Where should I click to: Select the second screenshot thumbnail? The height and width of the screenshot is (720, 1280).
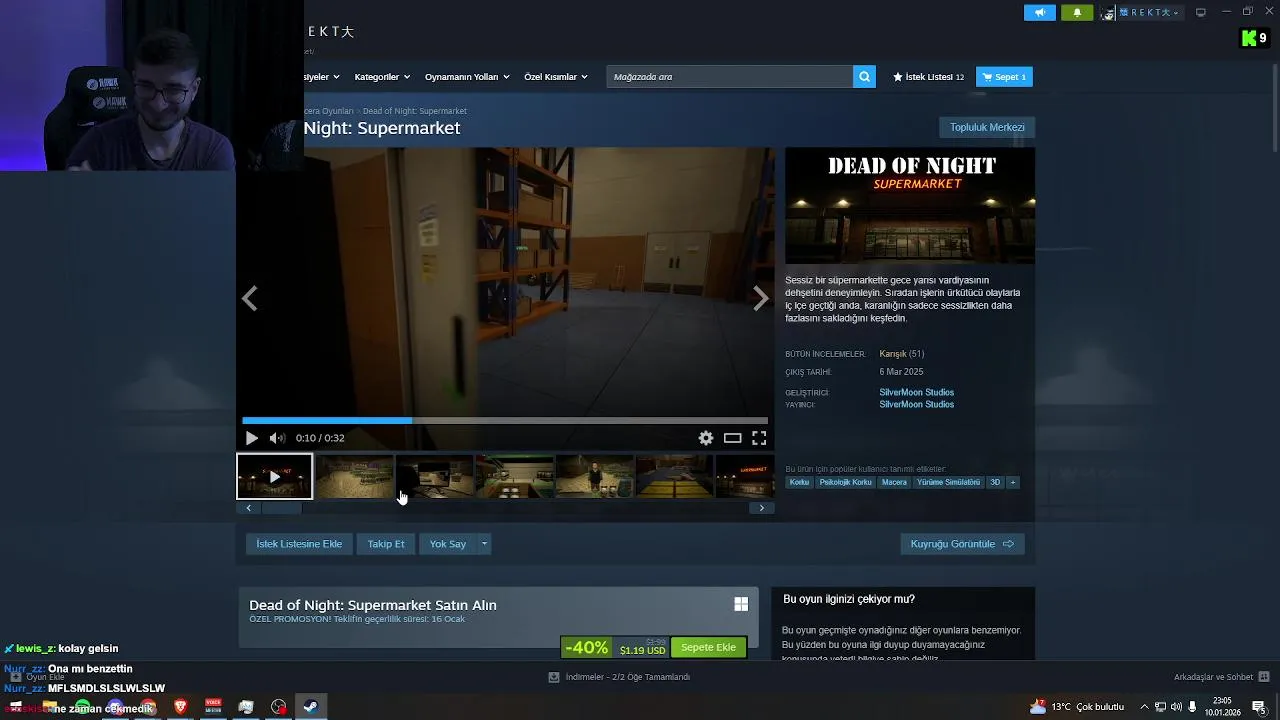354,477
